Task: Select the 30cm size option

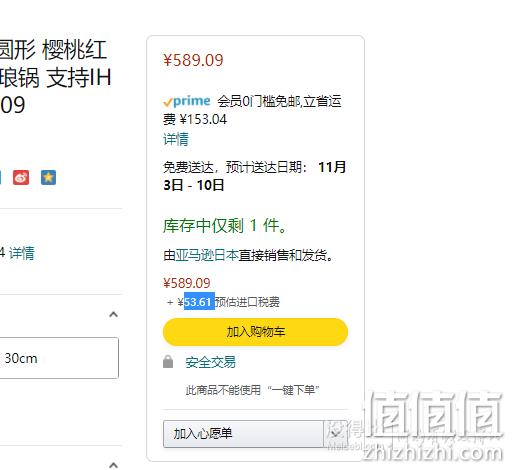Action: click(x=59, y=358)
